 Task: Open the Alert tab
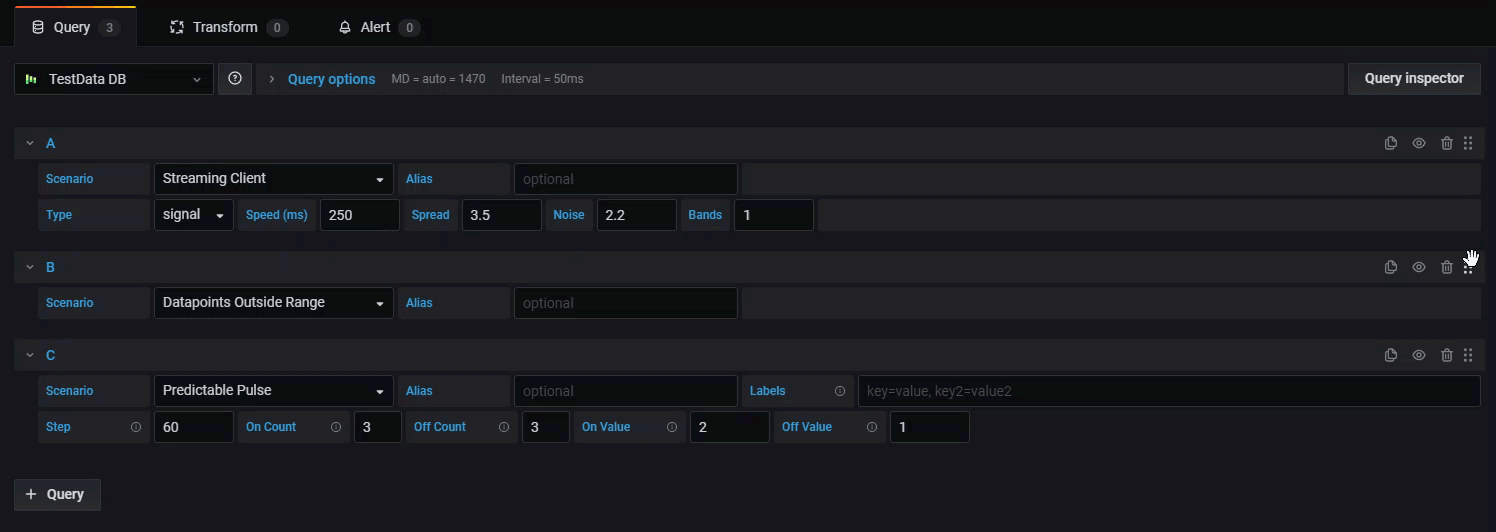(x=378, y=27)
